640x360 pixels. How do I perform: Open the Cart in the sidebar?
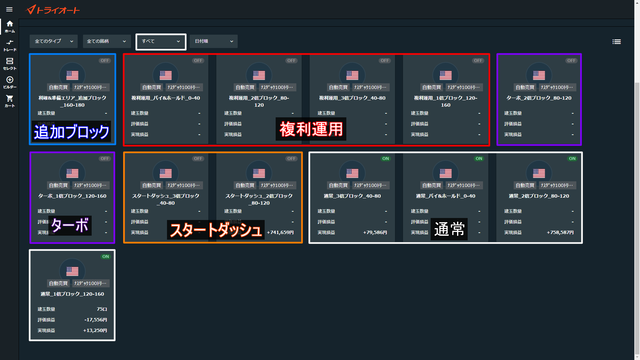click(x=9, y=101)
